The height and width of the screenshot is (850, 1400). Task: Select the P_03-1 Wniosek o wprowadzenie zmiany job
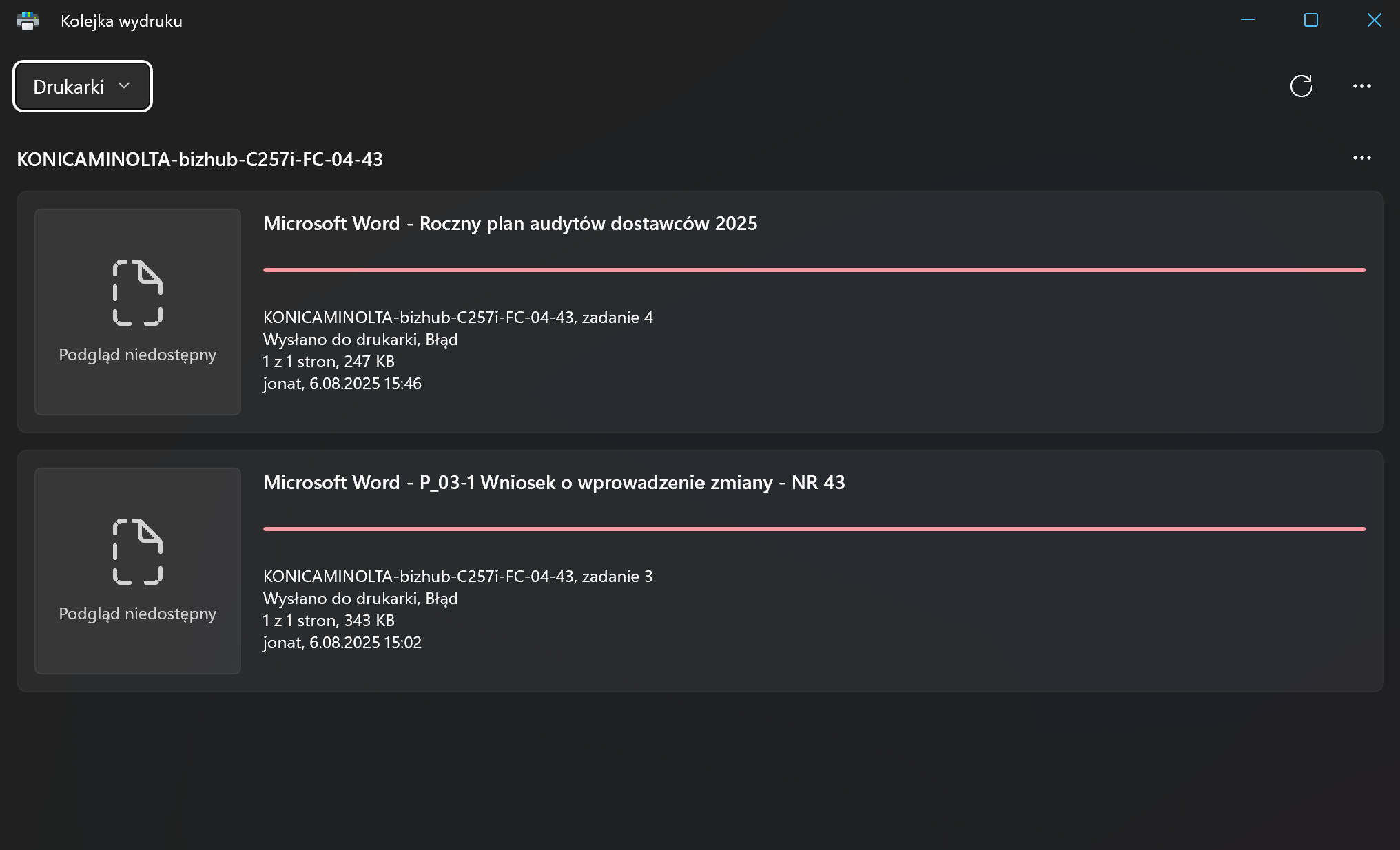(700, 571)
